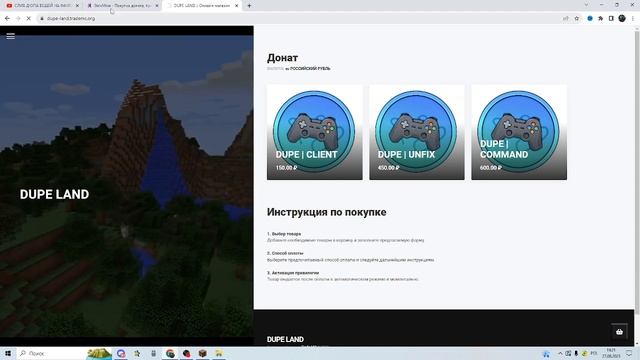Screen dimensions: 640x360
Task: Open the Windows Start menu
Action: pyautogui.click(x=8, y=353)
